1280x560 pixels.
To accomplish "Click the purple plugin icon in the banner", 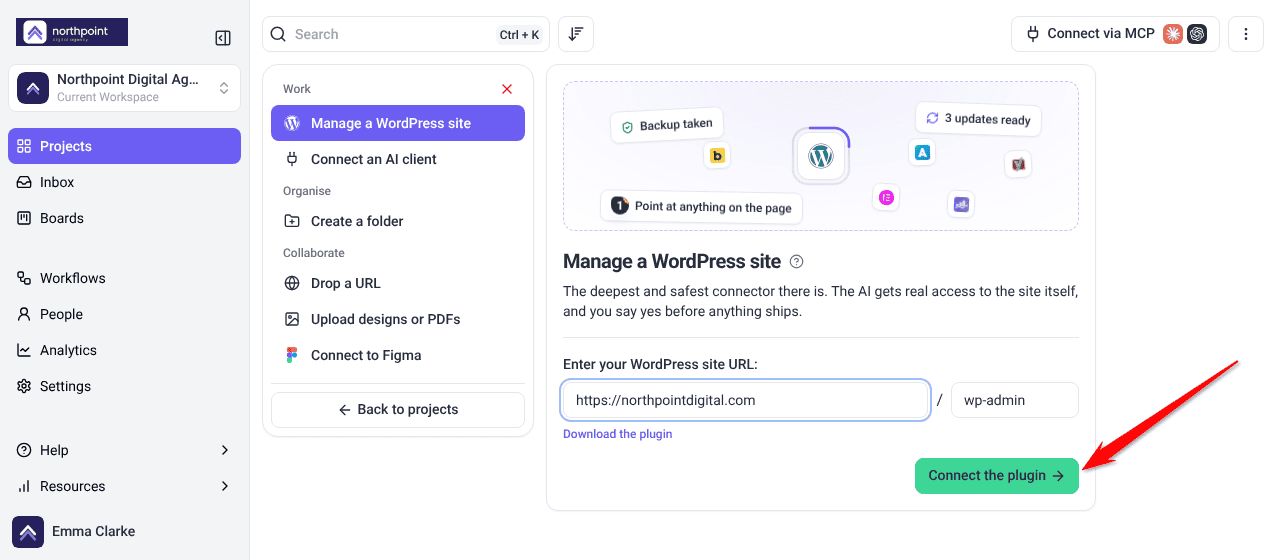I will click(x=961, y=205).
